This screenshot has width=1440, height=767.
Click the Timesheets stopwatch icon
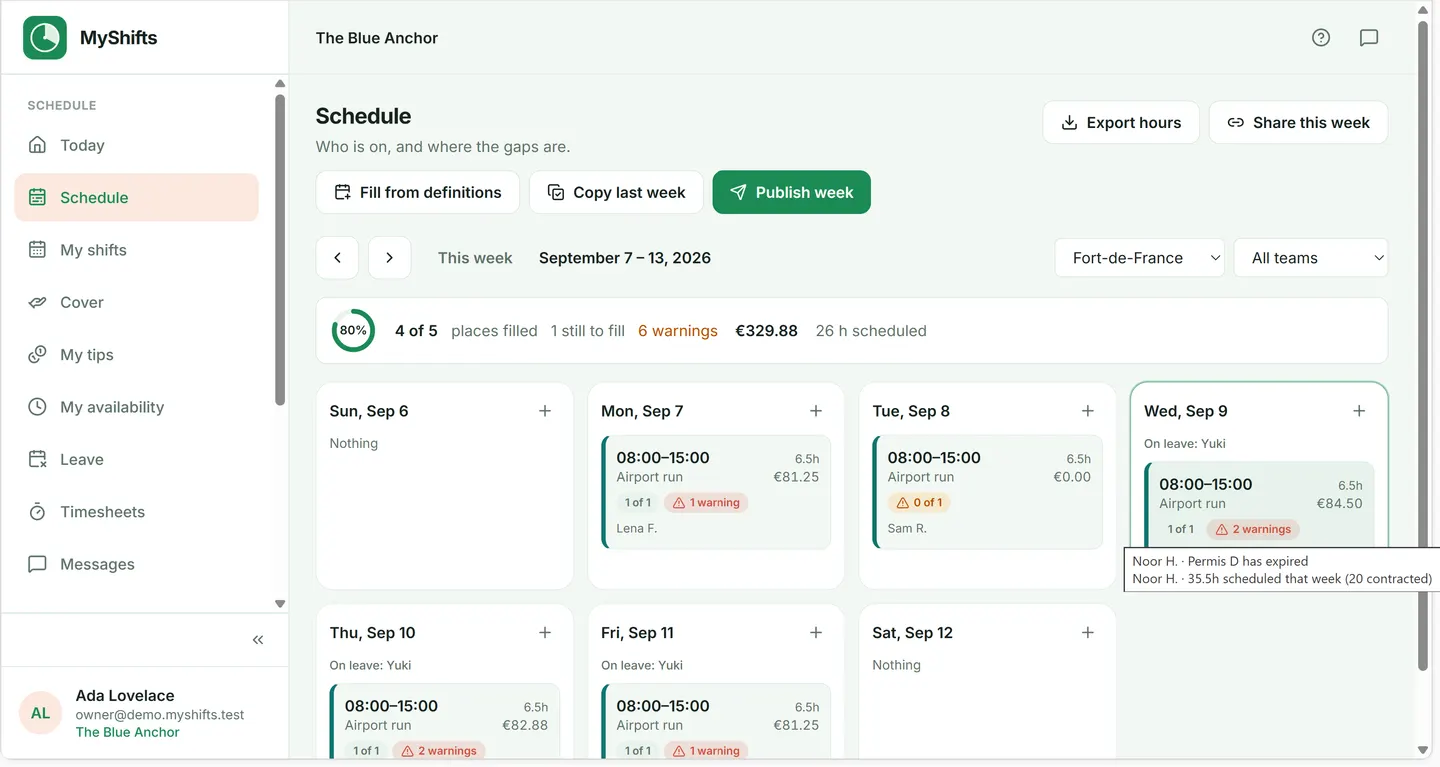[37, 512]
